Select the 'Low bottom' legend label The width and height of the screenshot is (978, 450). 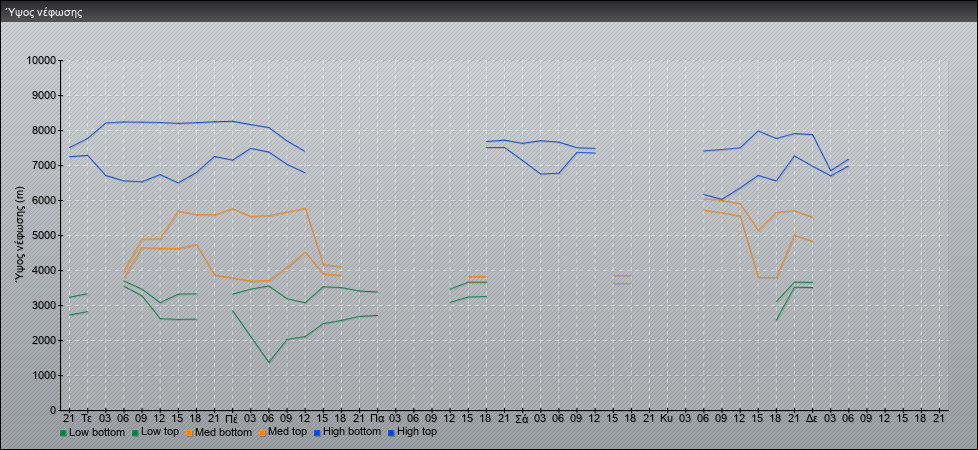pyautogui.click(x=97, y=432)
